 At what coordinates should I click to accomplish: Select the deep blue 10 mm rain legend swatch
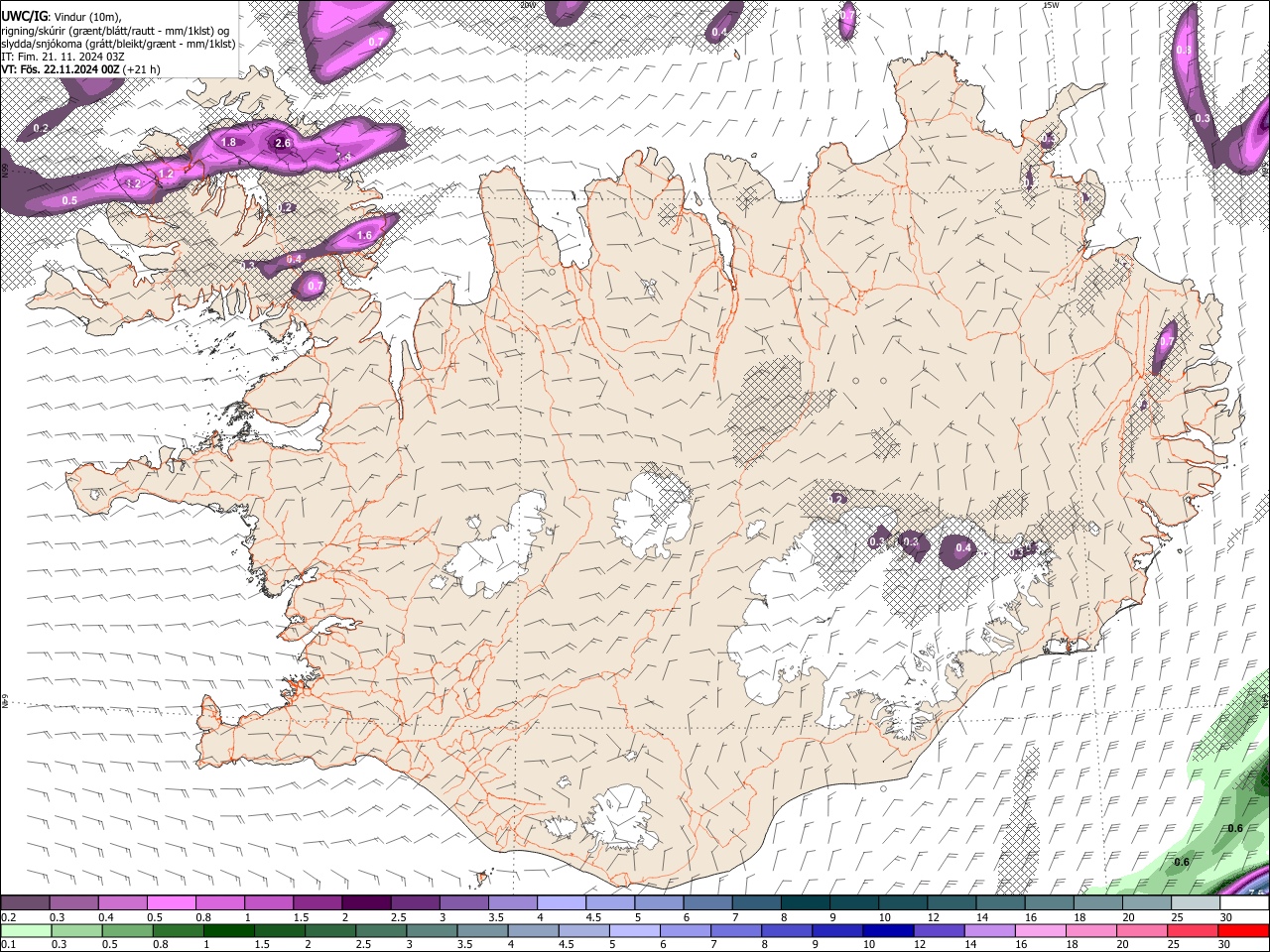coord(887,931)
